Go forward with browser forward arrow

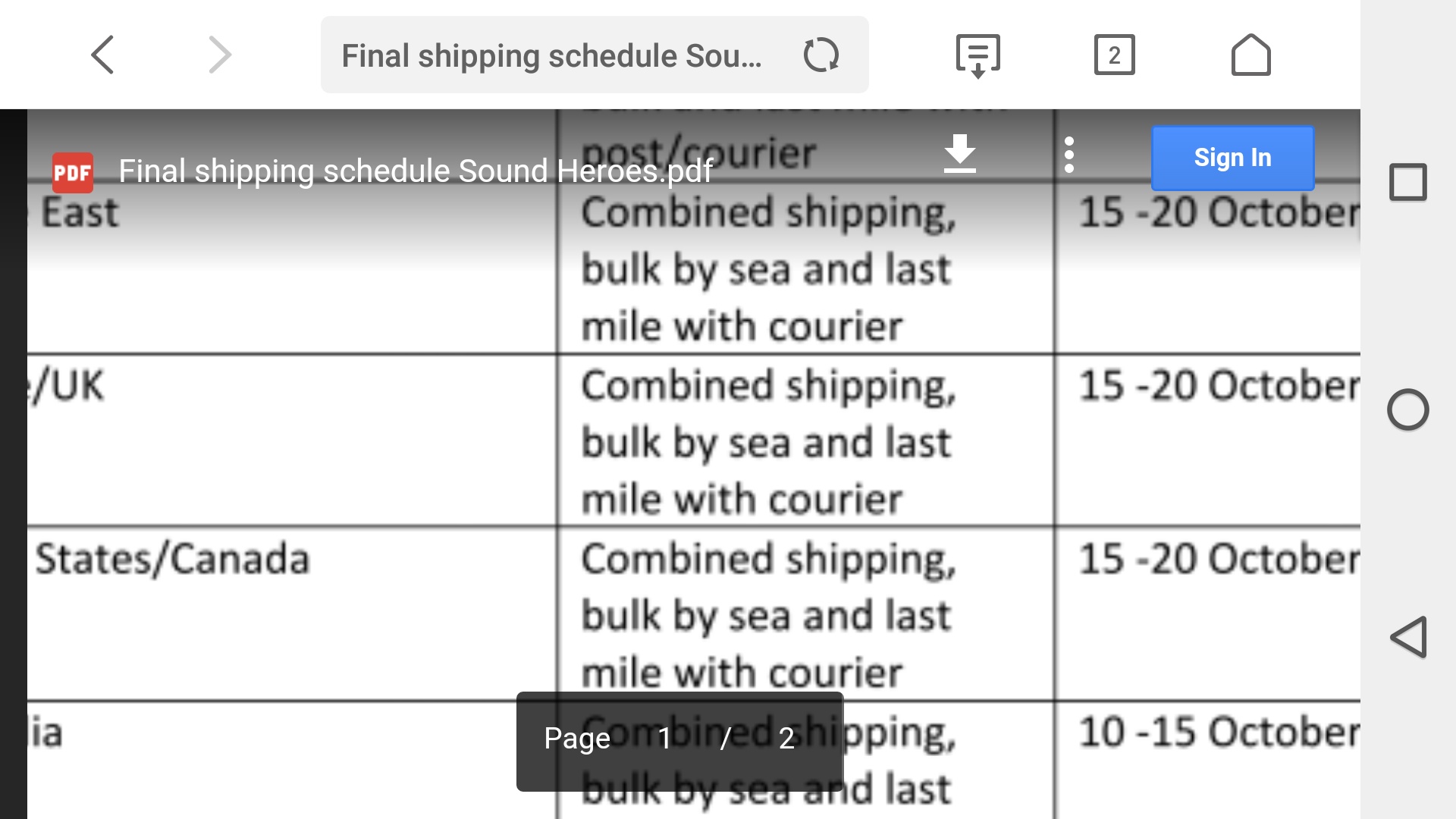[x=220, y=55]
